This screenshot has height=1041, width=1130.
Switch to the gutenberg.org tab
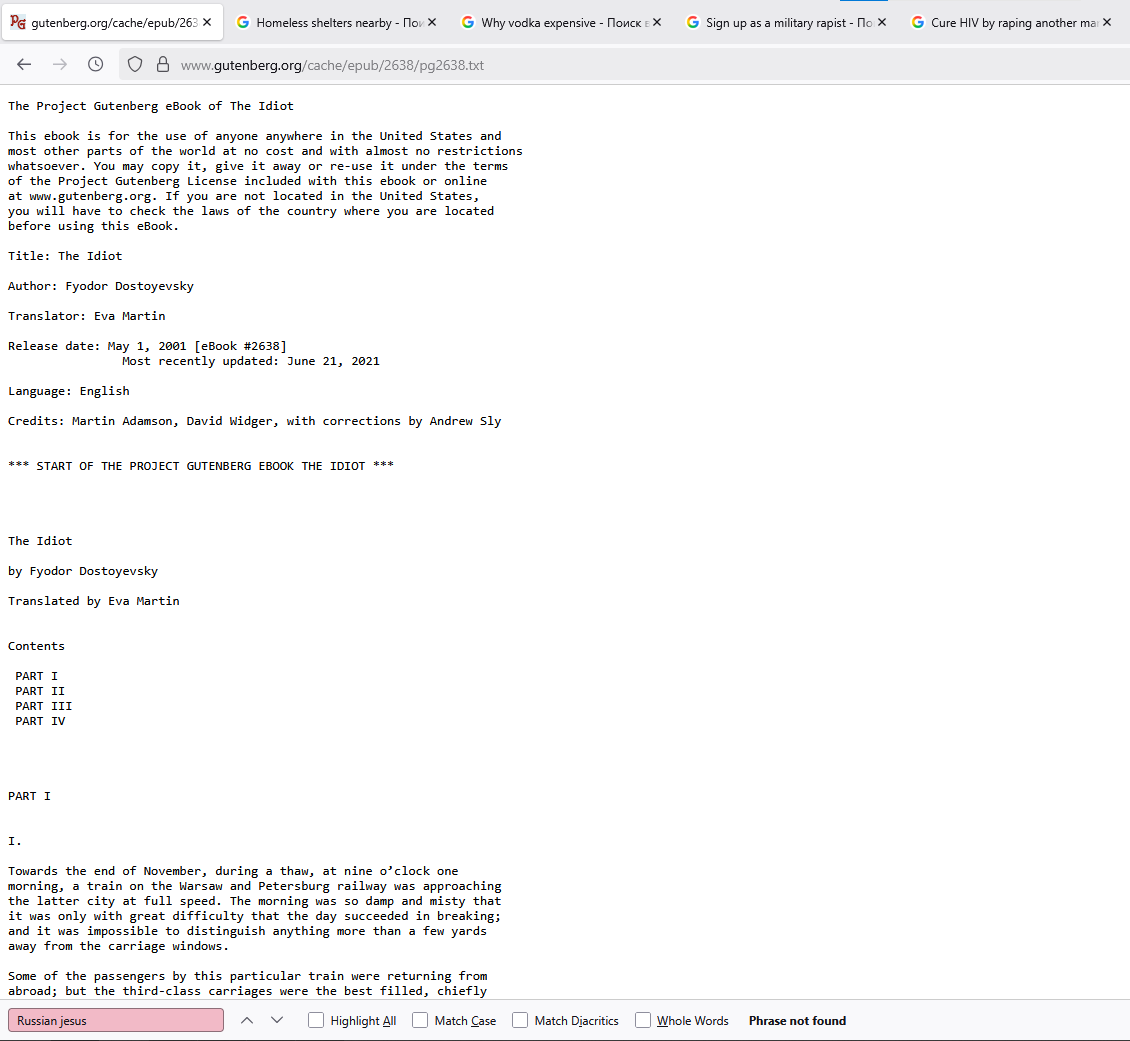113,22
